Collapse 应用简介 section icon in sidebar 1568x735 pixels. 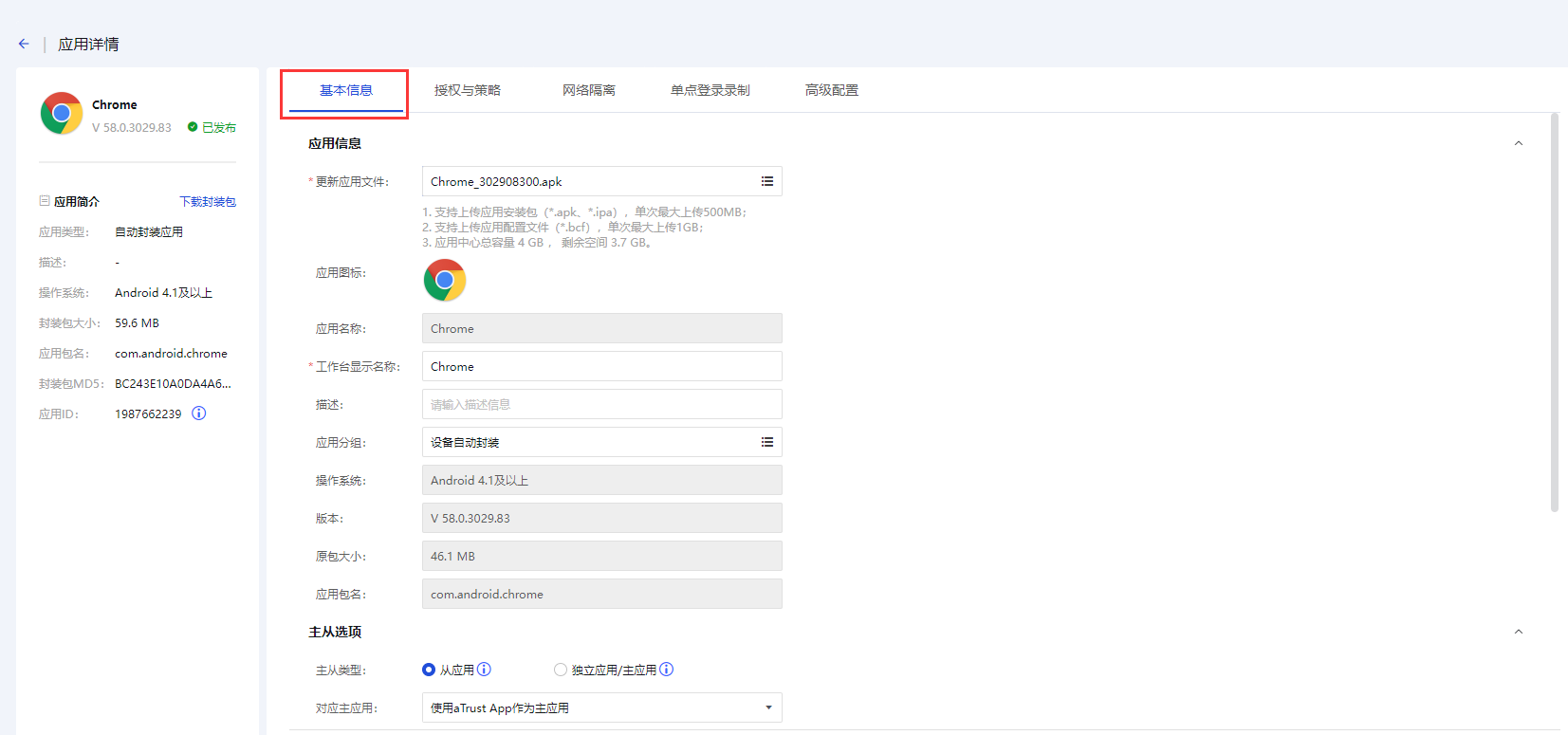pyautogui.click(x=45, y=201)
